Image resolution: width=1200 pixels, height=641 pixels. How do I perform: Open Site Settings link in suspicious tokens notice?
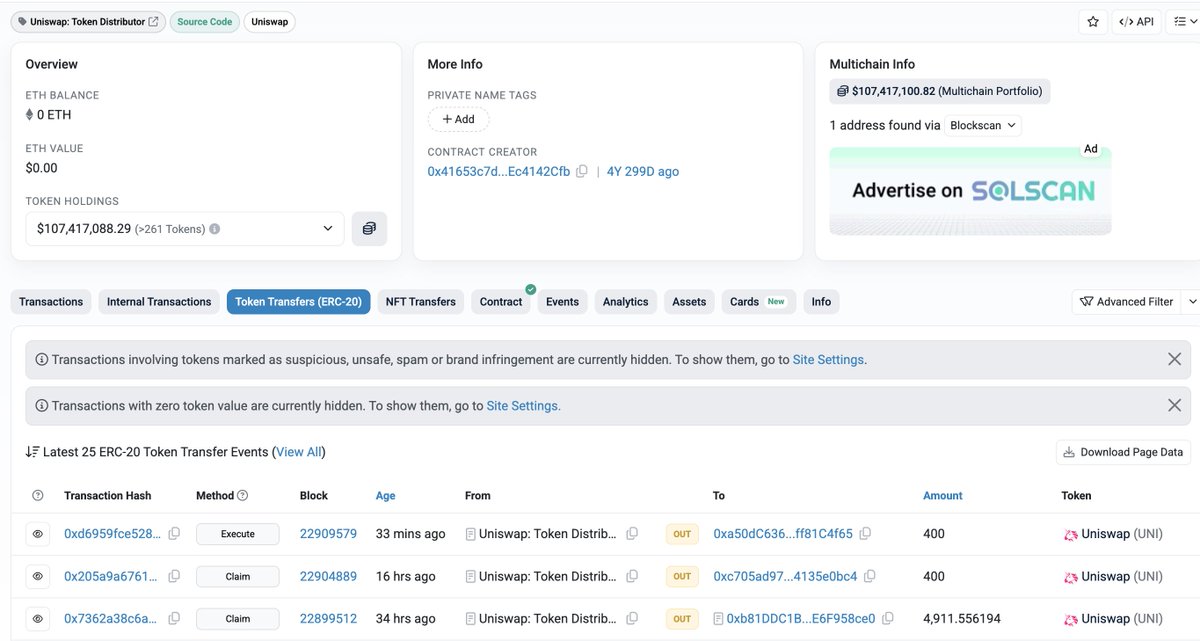click(828, 360)
